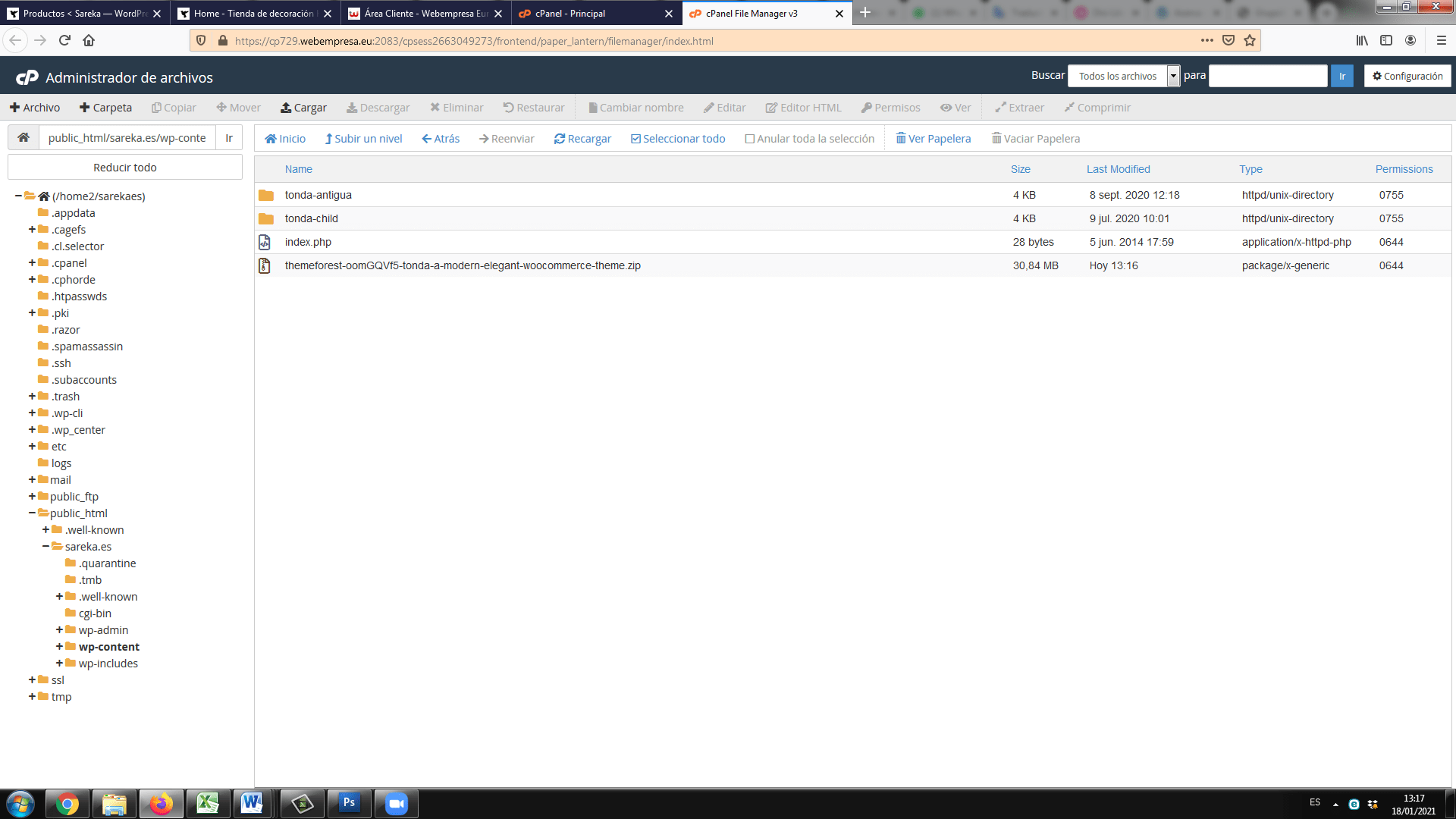Open the Editor HTML tool
The width and height of the screenshot is (1456, 819).
coord(804,108)
